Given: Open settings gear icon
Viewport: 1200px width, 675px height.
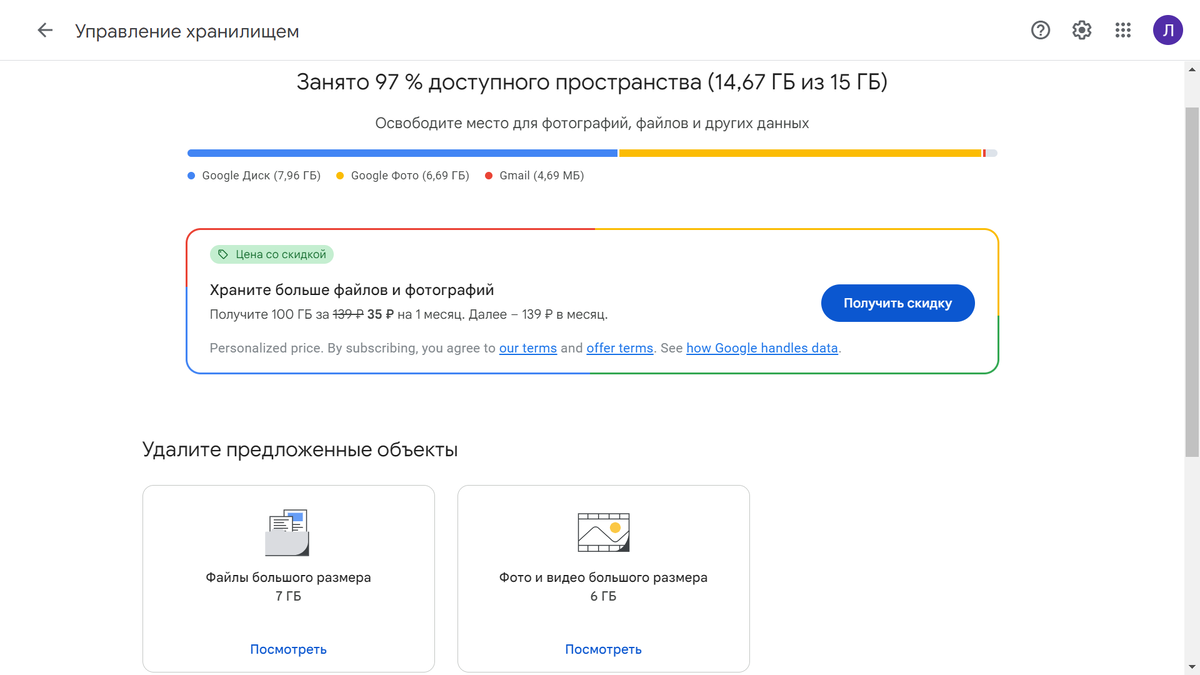Looking at the screenshot, I should (1082, 30).
